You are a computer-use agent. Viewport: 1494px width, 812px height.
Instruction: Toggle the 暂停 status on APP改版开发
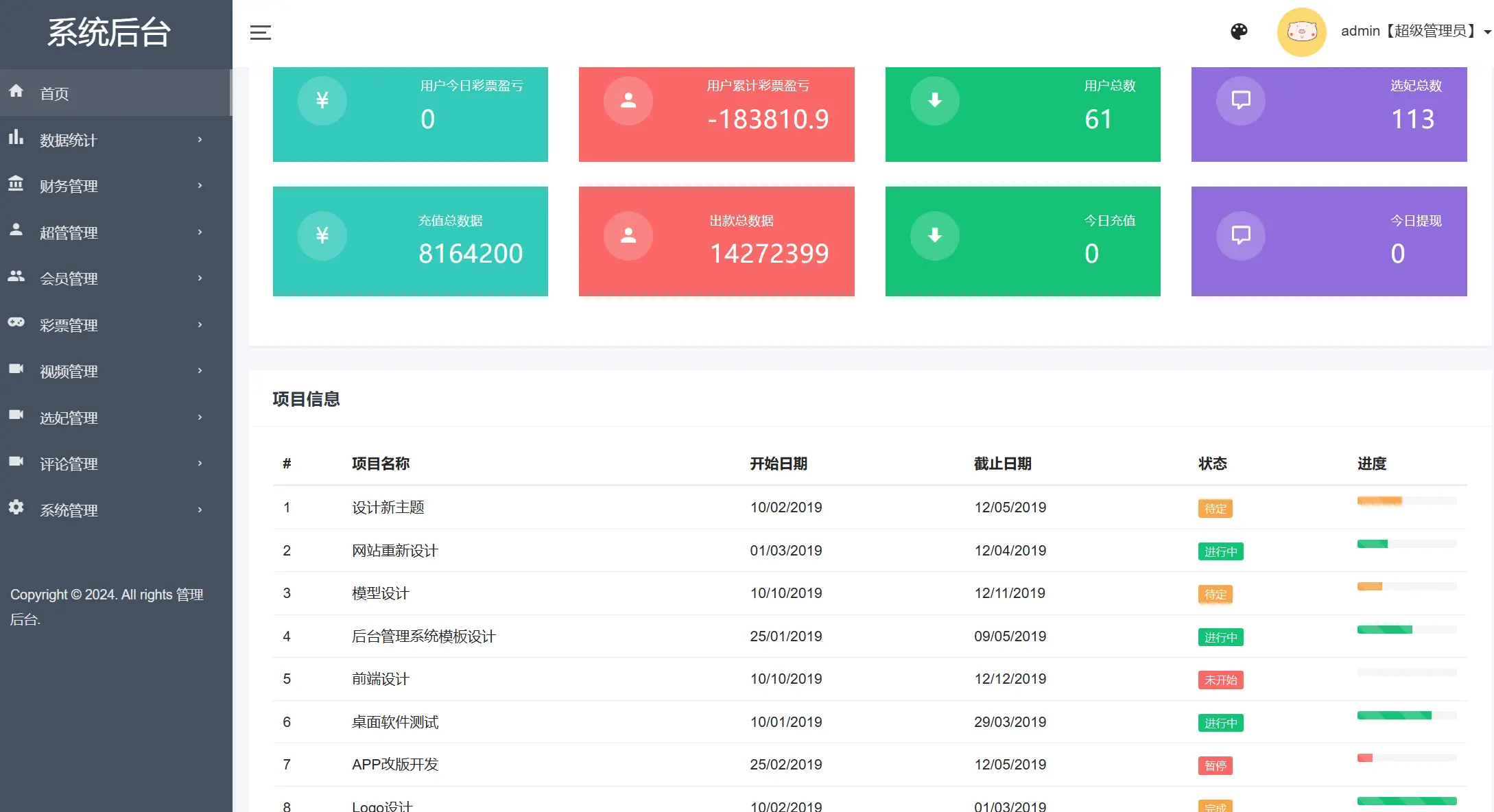[x=1216, y=765]
